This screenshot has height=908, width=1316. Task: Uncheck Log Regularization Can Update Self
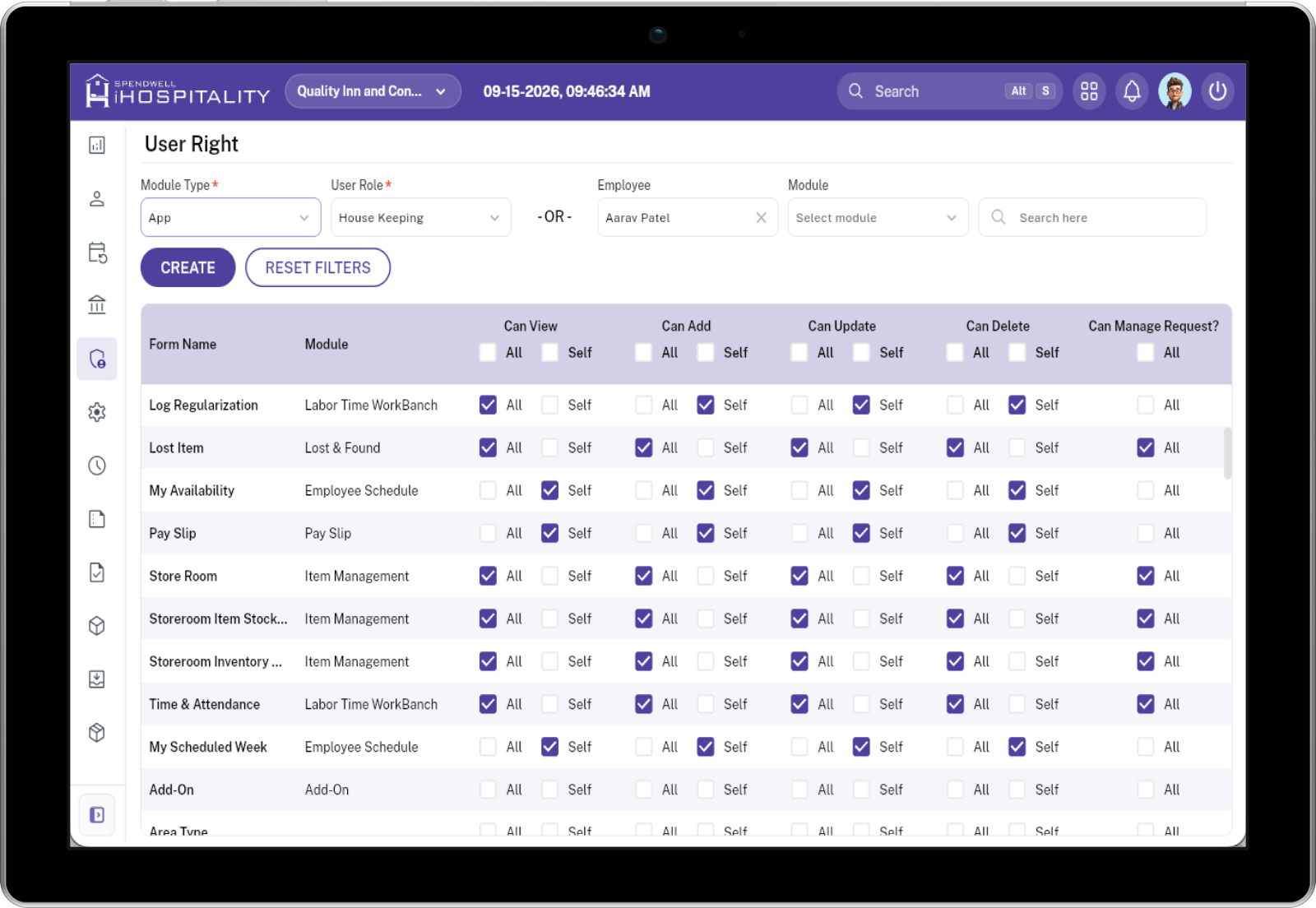(861, 405)
